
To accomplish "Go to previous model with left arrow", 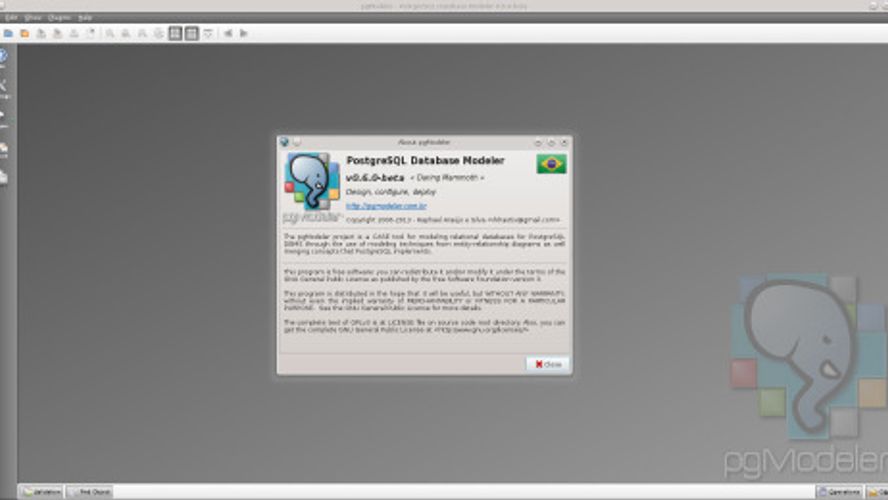I will click(x=228, y=33).
